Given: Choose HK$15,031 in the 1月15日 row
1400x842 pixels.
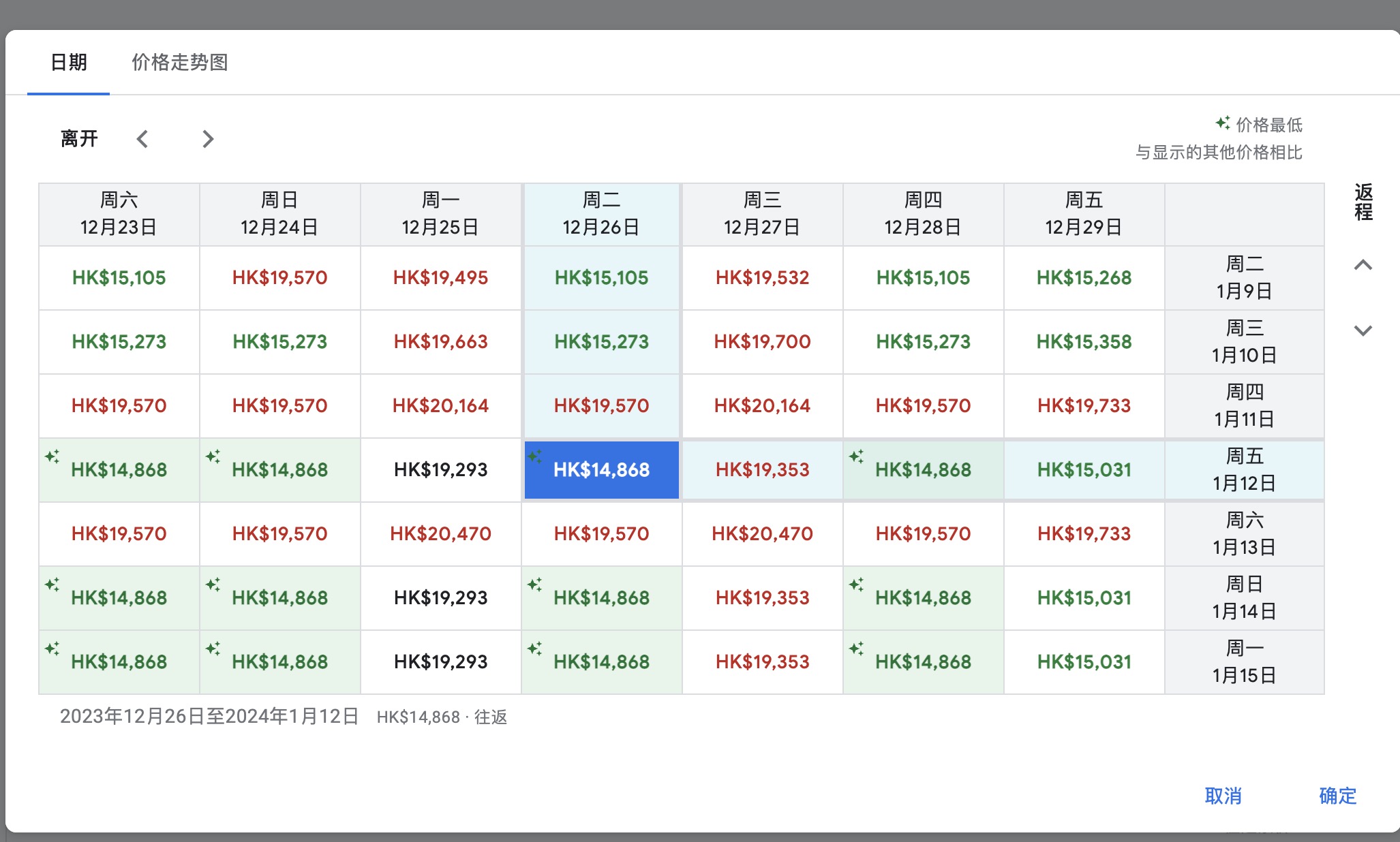Looking at the screenshot, I should coord(1084,662).
